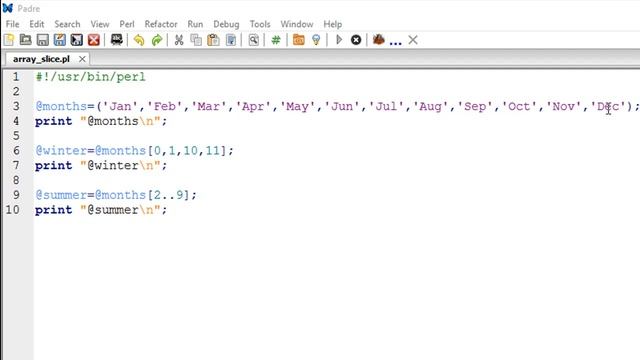Open the Perl menu
Screen dimensions: 640x360
(127, 24)
